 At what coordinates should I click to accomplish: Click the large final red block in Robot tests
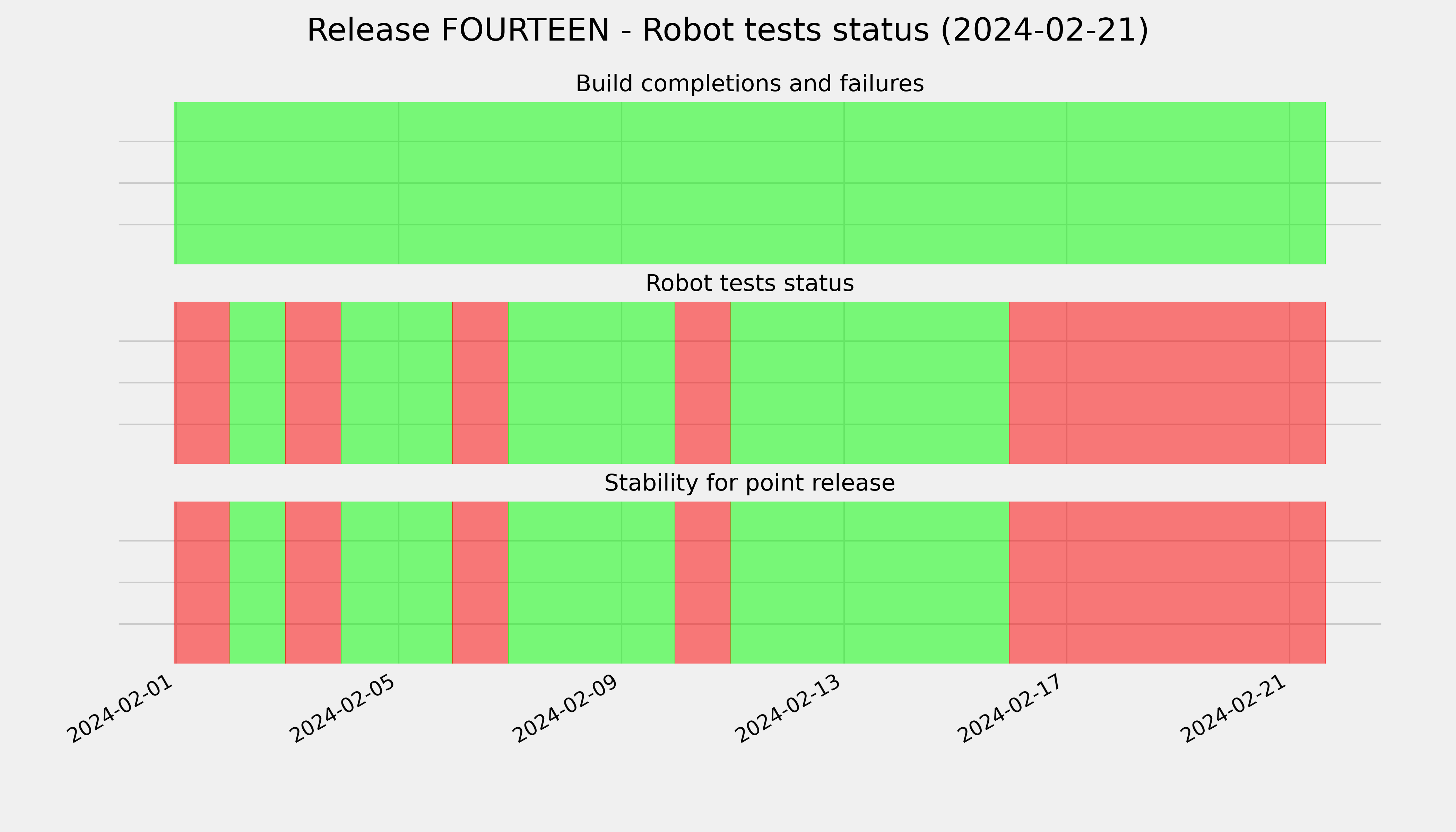pyautogui.click(x=1168, y=383)
